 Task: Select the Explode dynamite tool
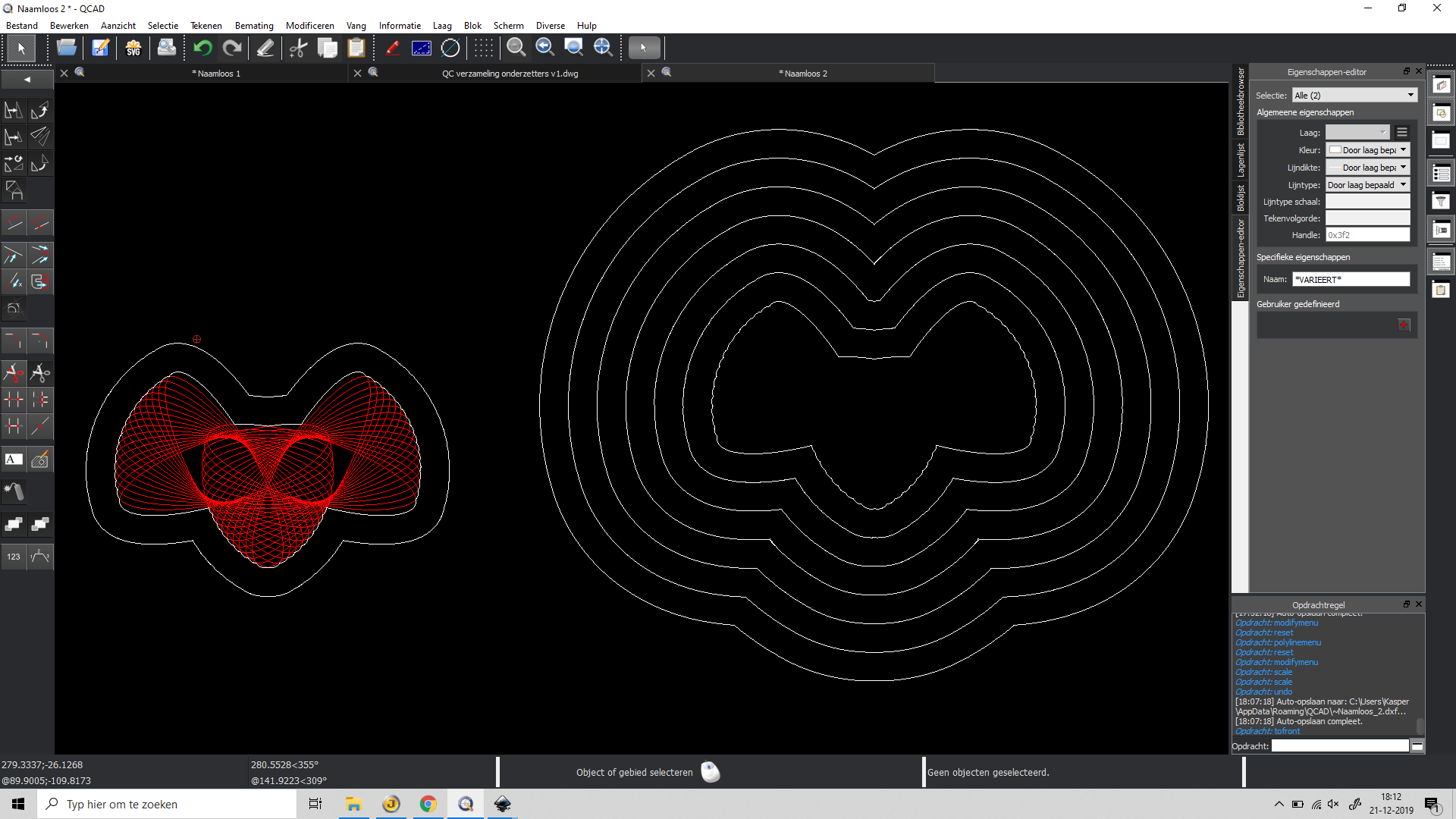(x=14, y=491)
